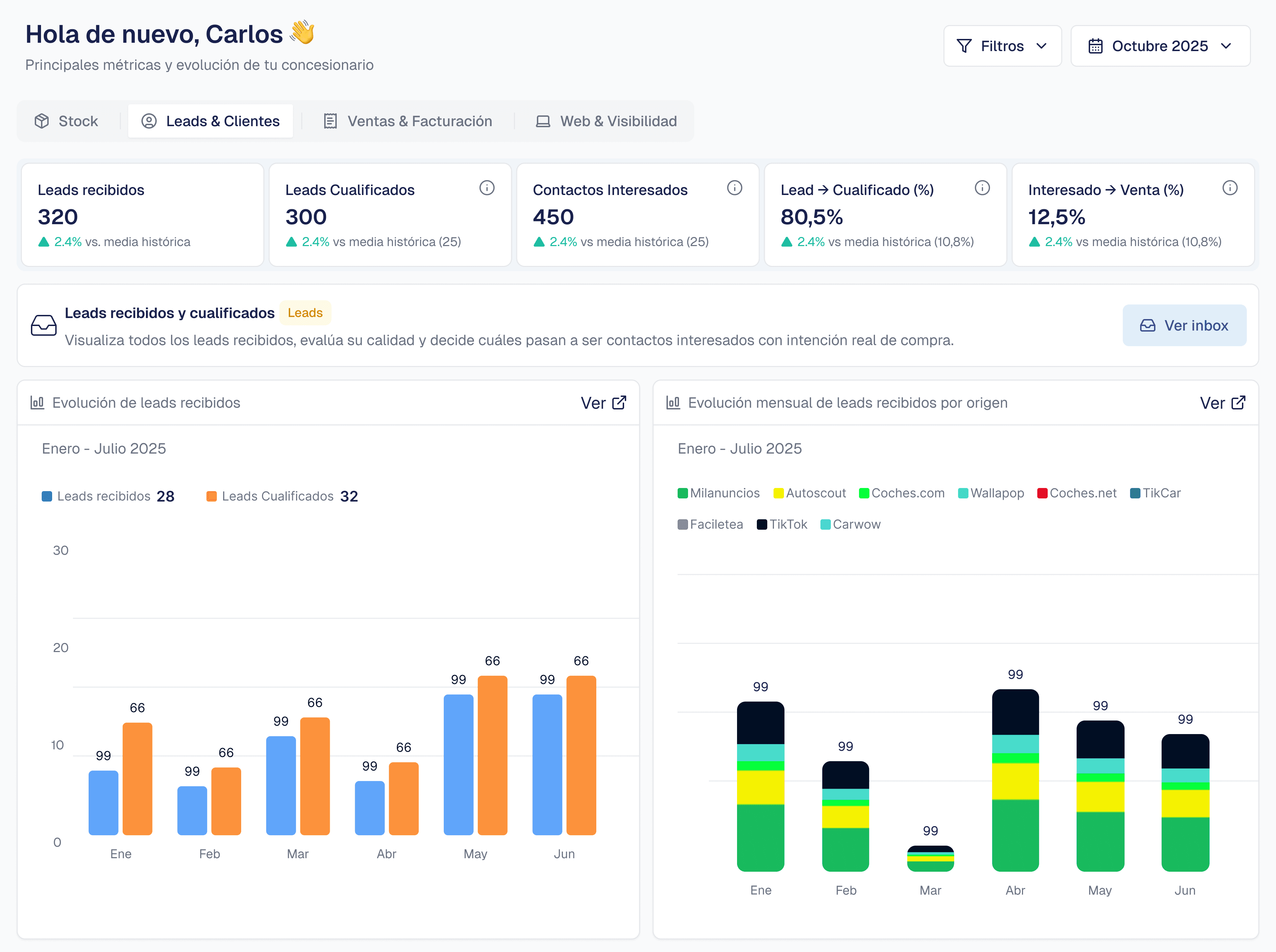
Task: Click the Ver link on Evolución de leads recibidos
Action: (594, 403)
